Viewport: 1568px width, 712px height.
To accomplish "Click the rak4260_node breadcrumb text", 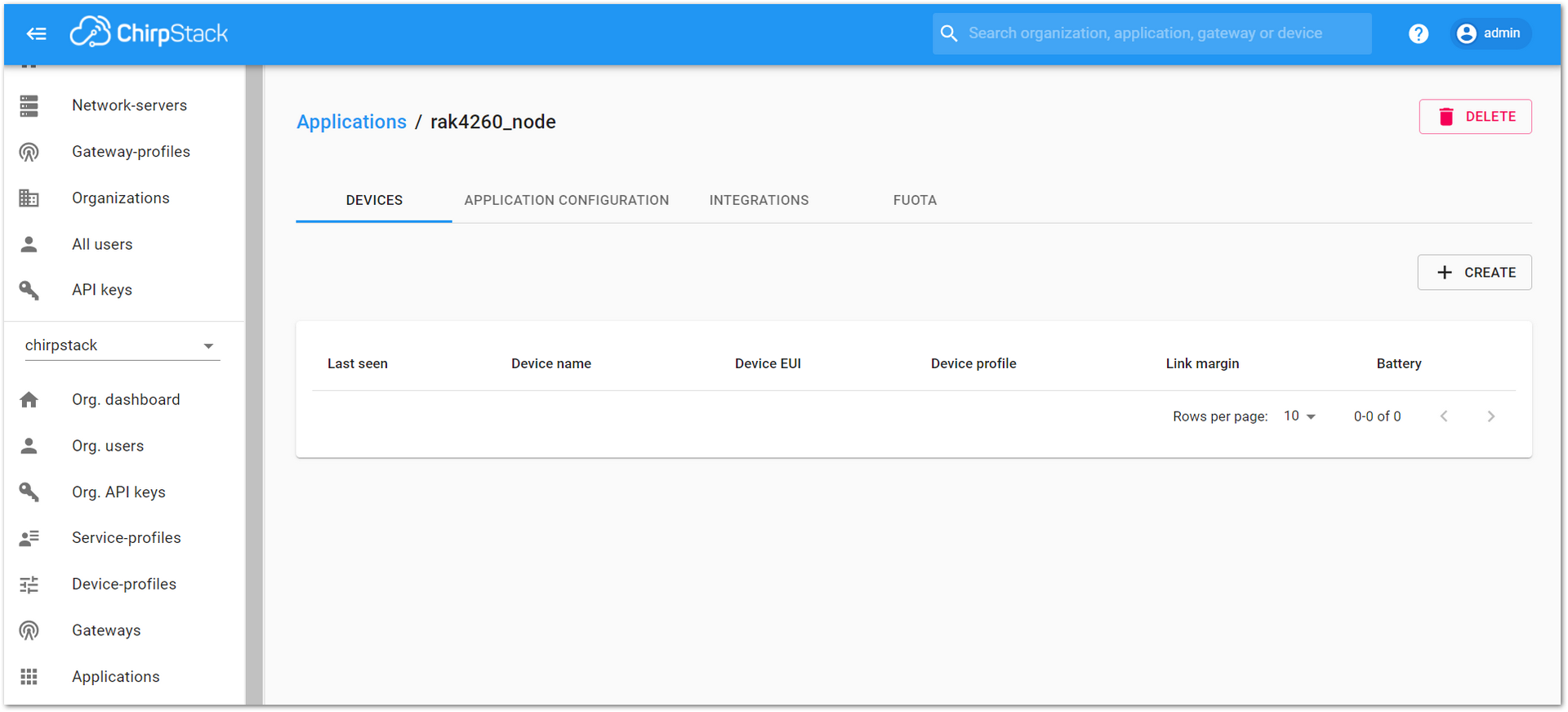I will tap(493, 122).
